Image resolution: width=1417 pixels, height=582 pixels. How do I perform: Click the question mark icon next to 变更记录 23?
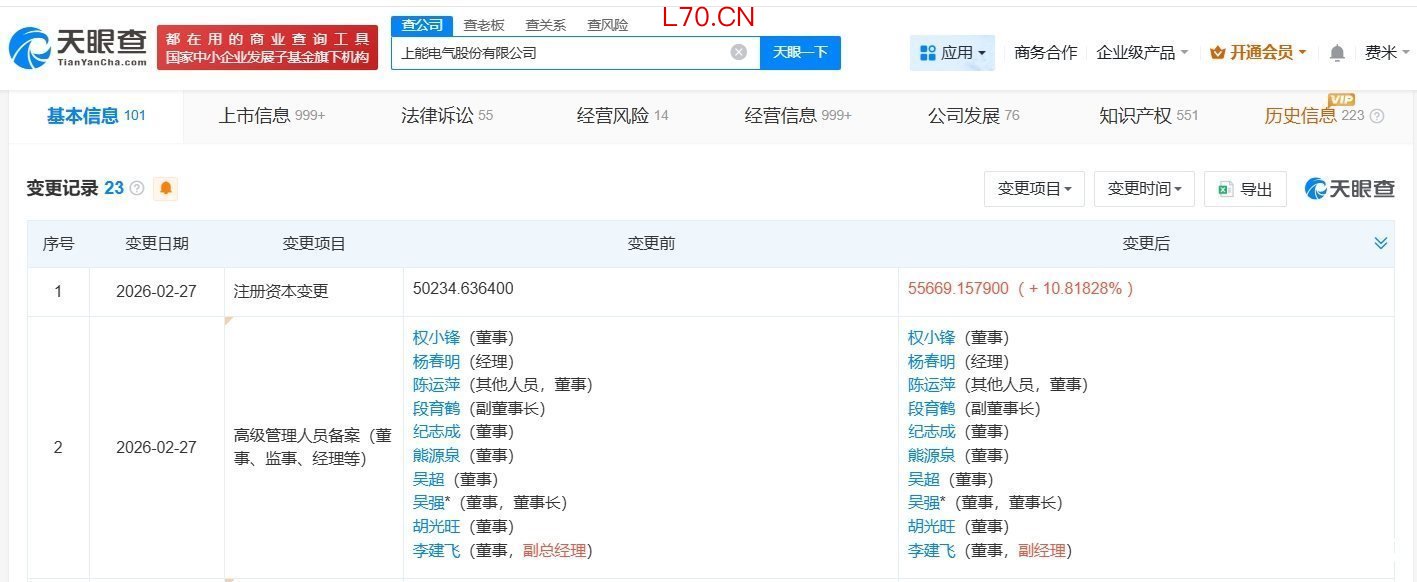pyautogui.click(x=137, y=188)
